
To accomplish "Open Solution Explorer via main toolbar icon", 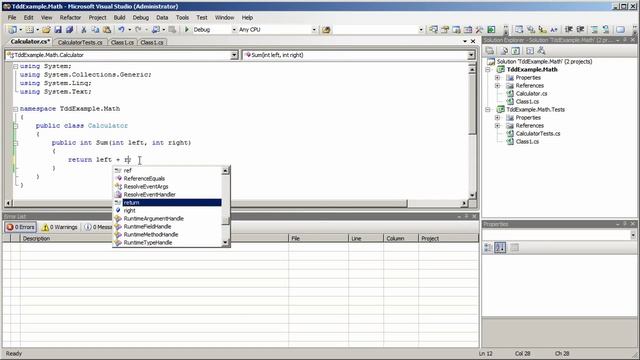I will tap(433, 29).
